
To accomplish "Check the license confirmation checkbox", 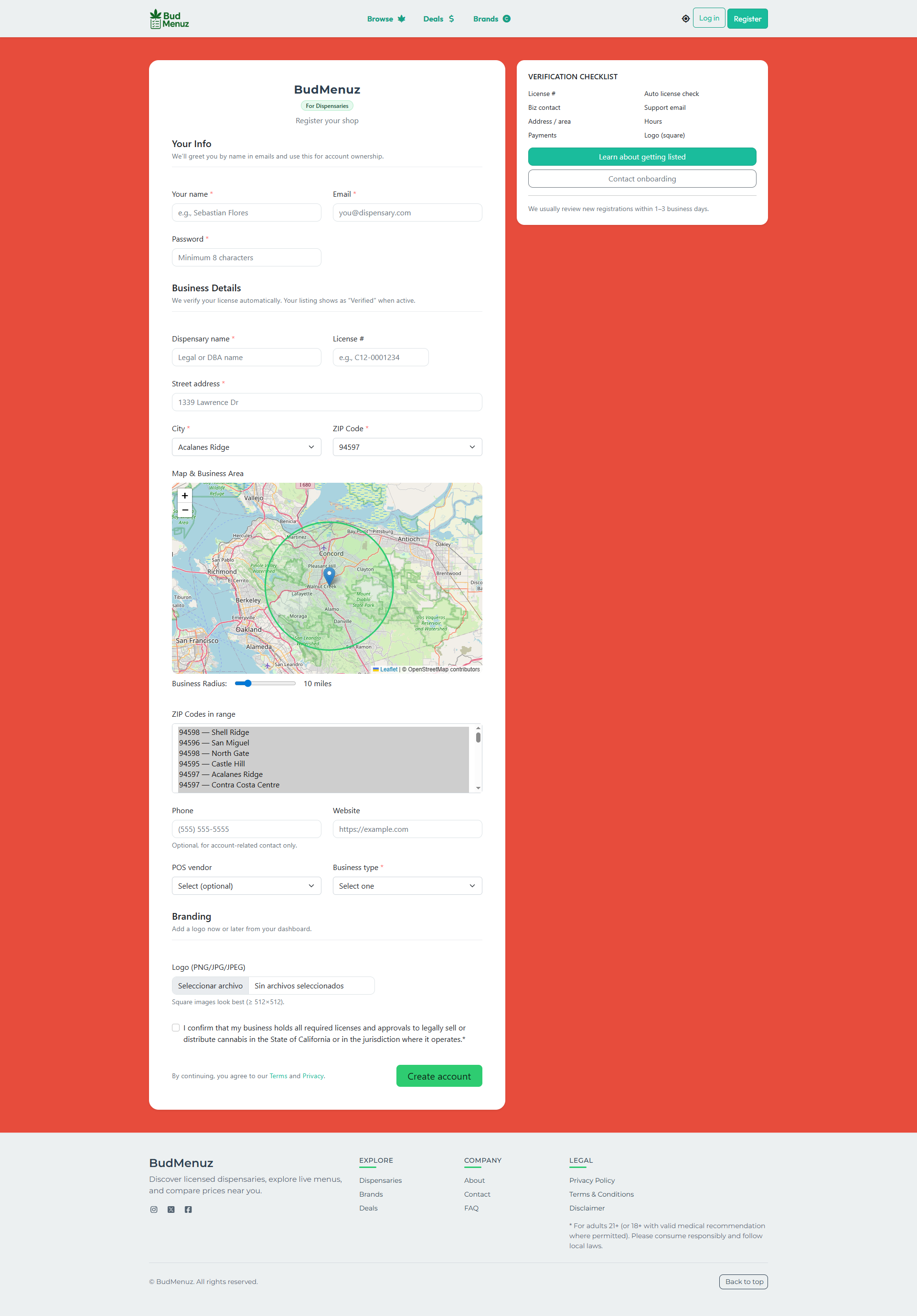I will pos(176,1028).
